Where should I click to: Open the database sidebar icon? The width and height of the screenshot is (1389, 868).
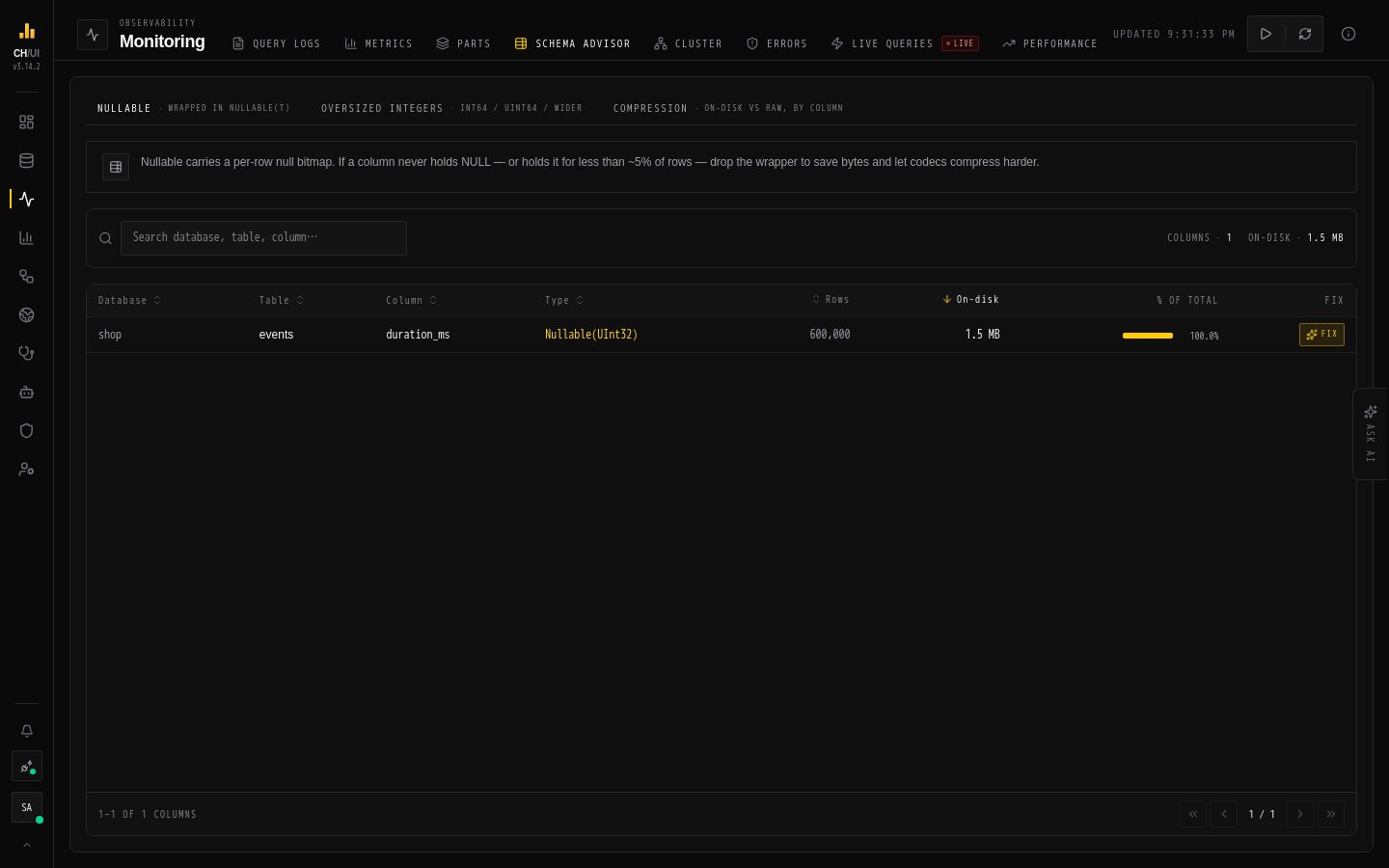[26, 161]
